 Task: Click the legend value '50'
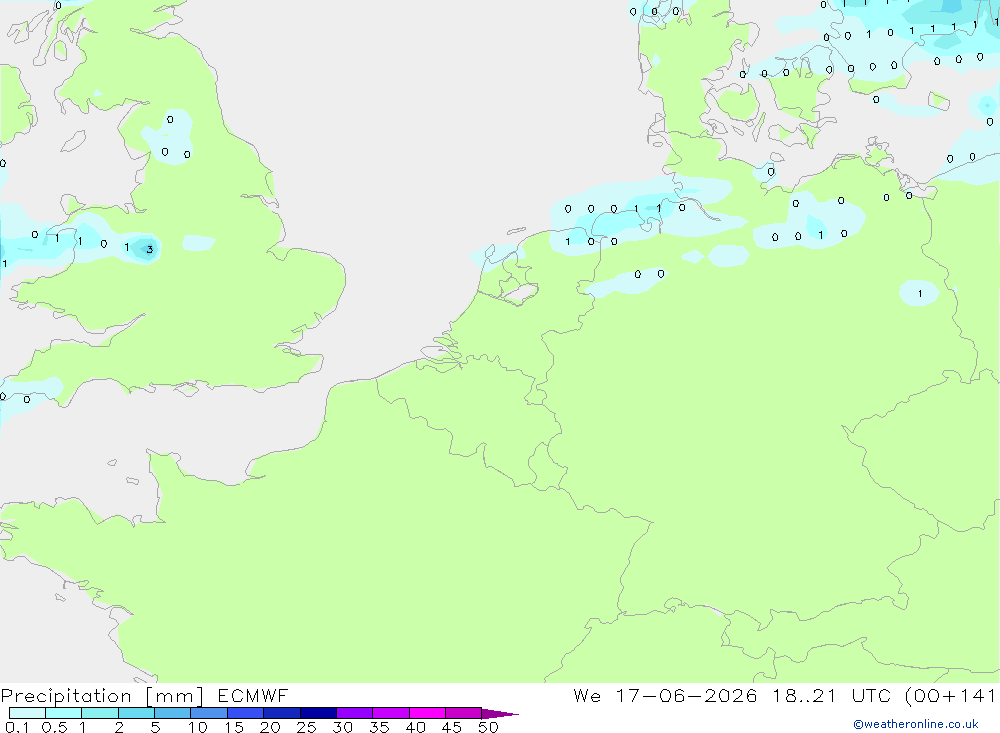488,727
